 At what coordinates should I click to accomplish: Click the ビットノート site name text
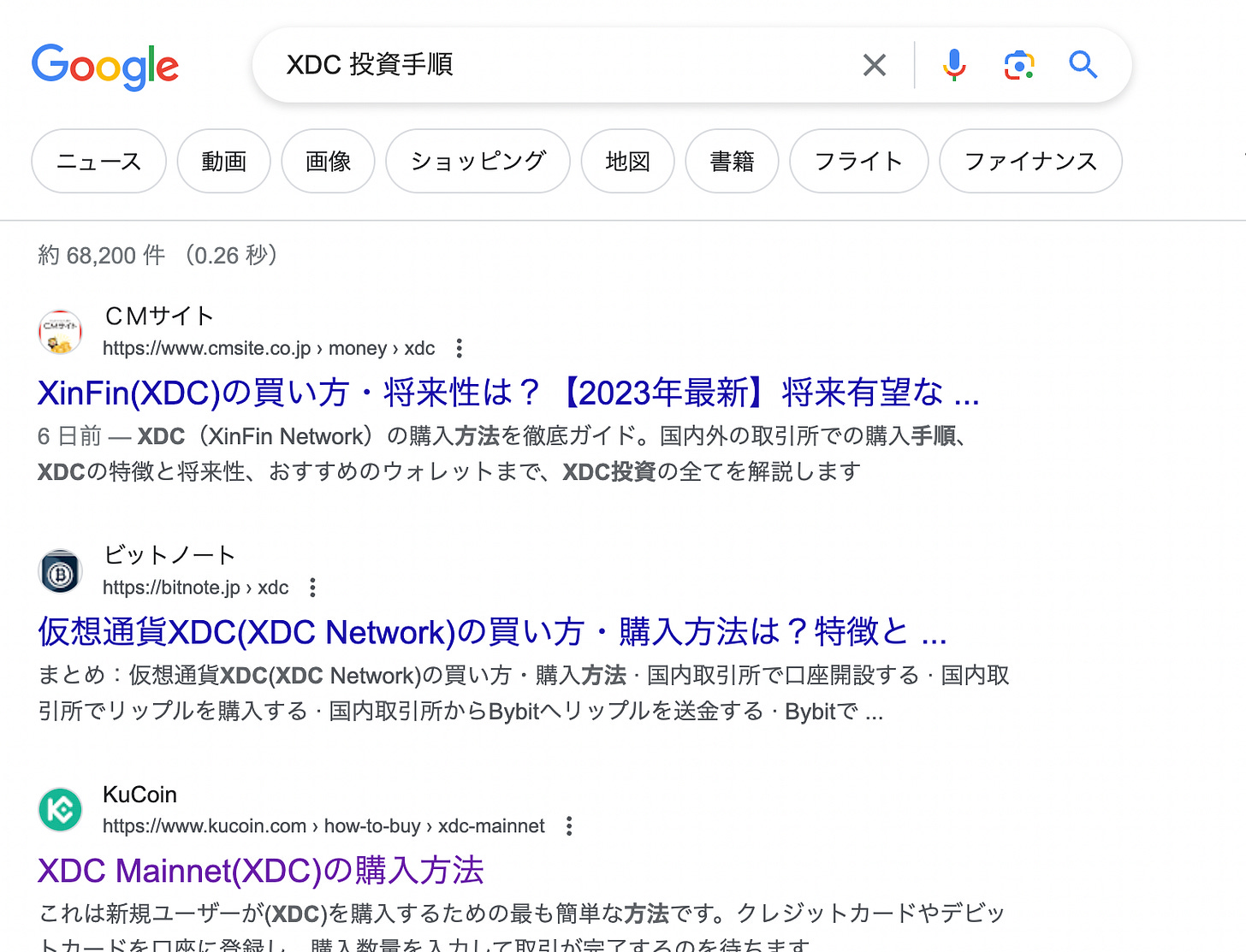click(169, 555)
